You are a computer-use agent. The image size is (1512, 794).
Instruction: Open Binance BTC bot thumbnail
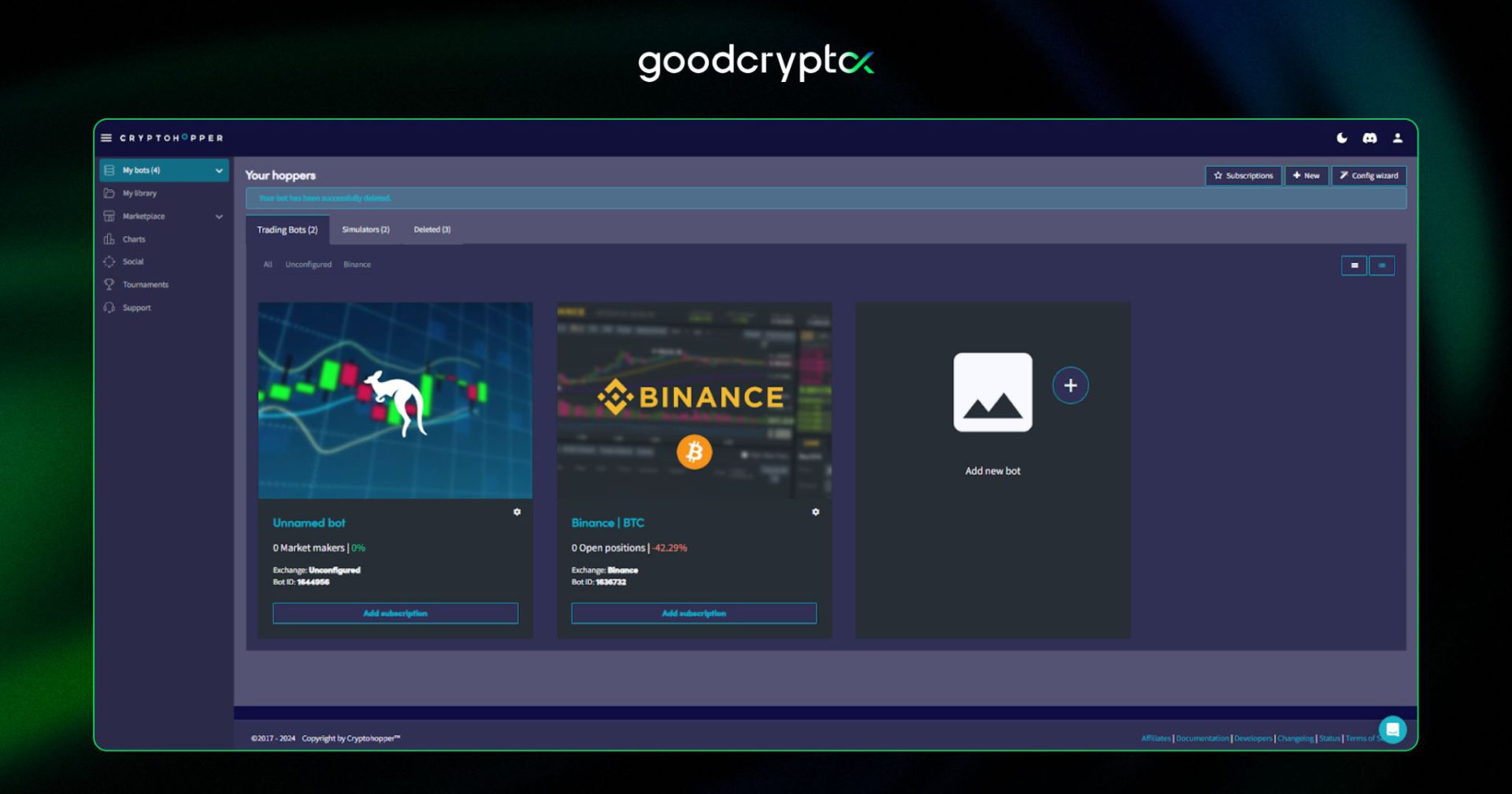(x=695, y=400)
